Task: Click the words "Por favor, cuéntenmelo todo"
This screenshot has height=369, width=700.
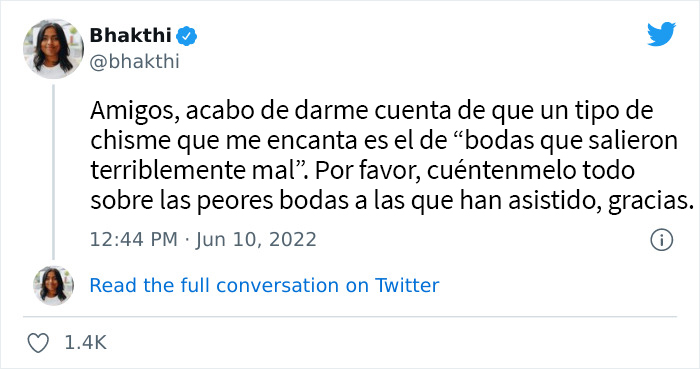Action: pyautogui.click(x=475, y=170)
